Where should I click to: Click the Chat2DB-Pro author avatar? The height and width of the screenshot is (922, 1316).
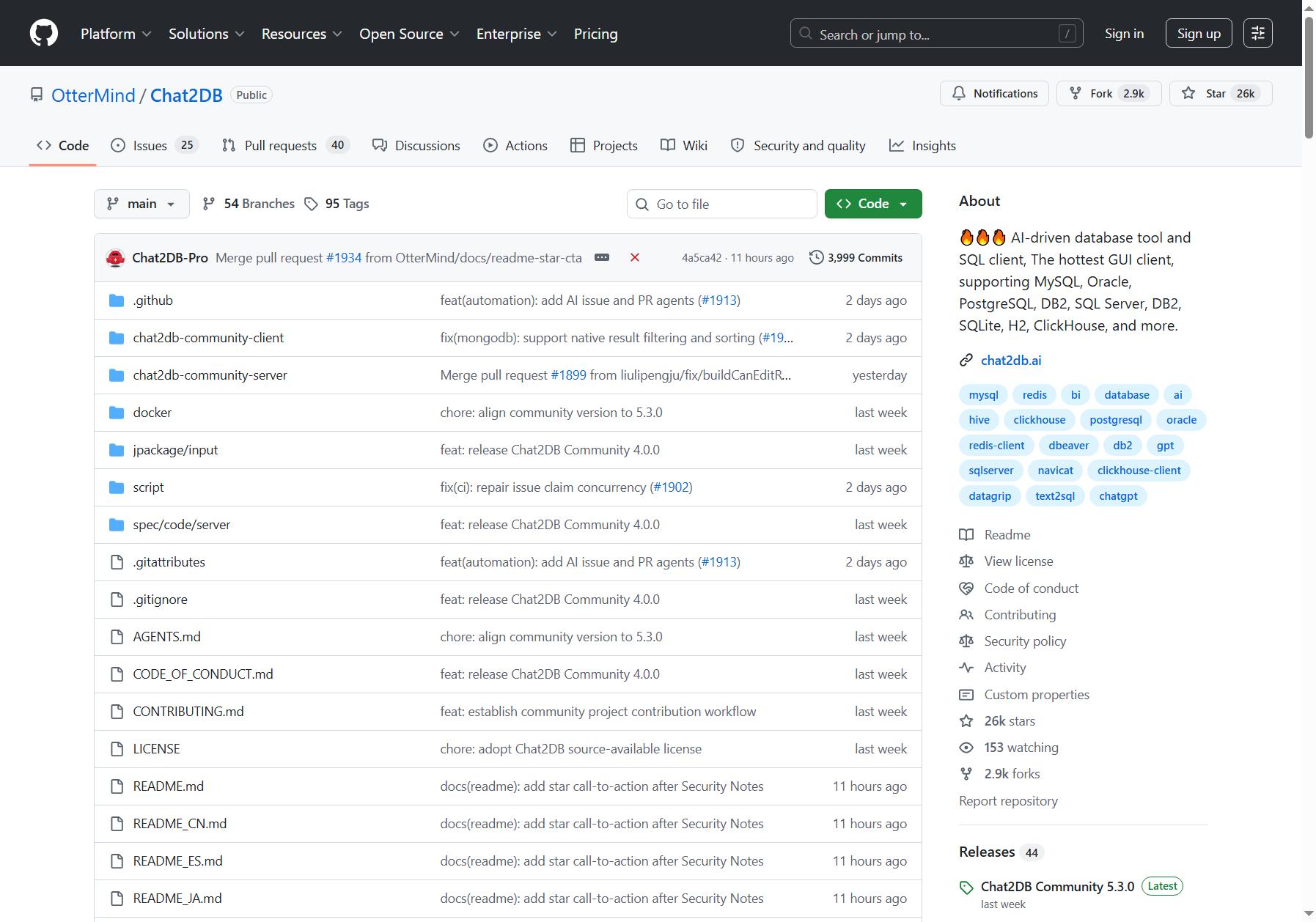point(115,258)
